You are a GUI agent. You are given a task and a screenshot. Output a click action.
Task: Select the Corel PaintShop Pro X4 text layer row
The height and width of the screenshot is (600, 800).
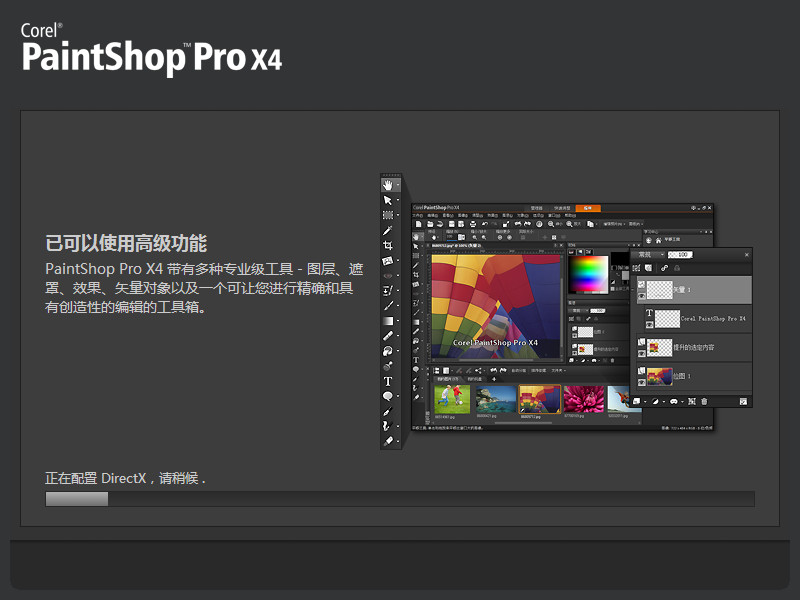pyautogui.click(x=698, y=319)
